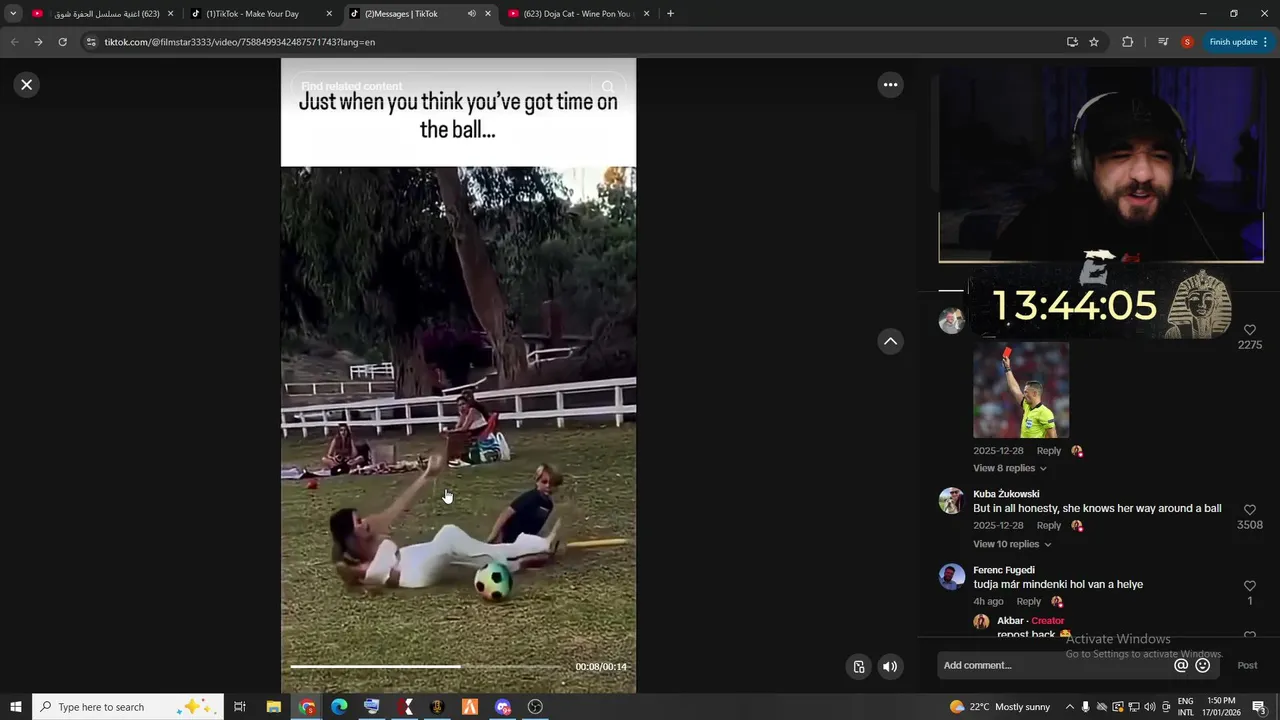This screenshot has height=720, width=1280.
Task: Close the Messages | TikTok tab
Action: tap(488, 14)
